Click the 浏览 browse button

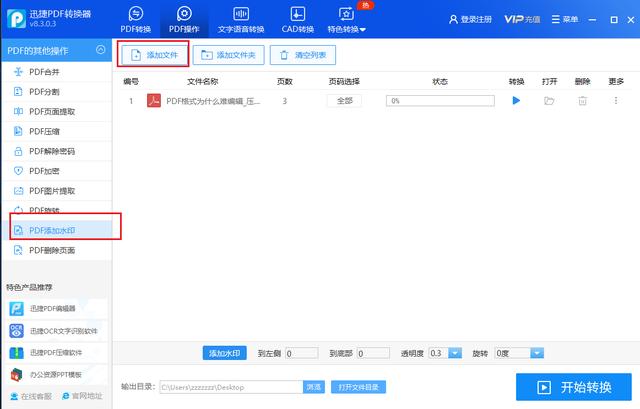tap(313, 387)
